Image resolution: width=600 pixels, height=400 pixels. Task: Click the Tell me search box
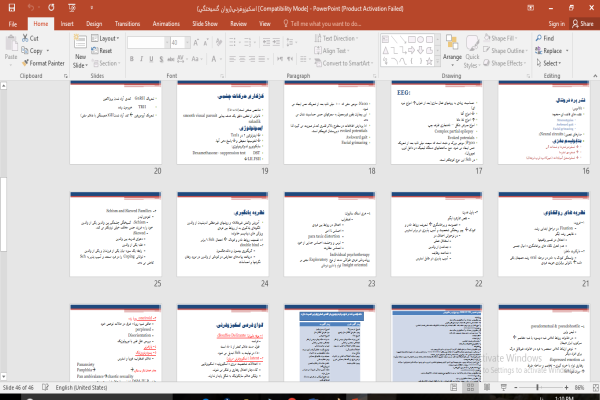[x=322, y=24]
